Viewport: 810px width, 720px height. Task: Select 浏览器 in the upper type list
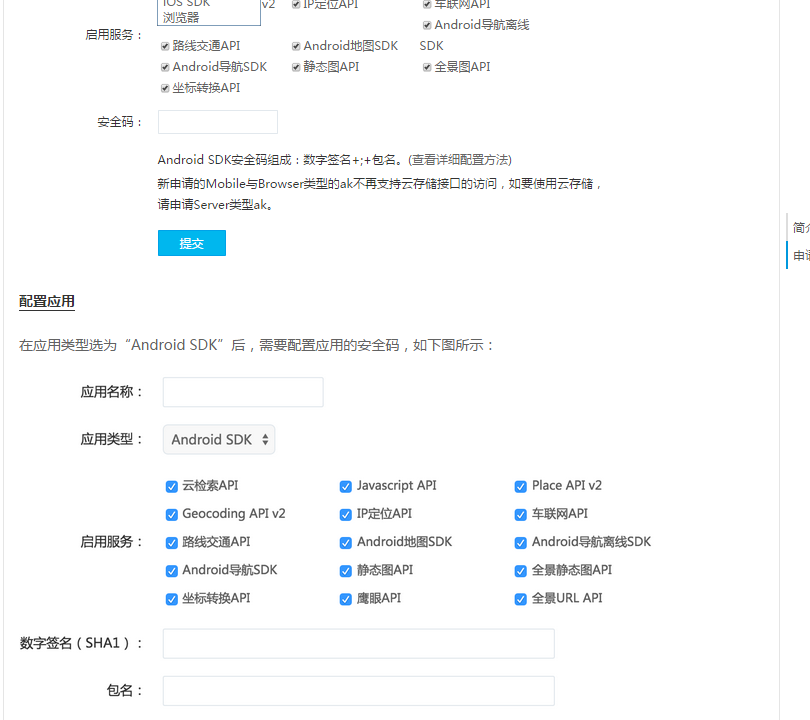(181, 17)
